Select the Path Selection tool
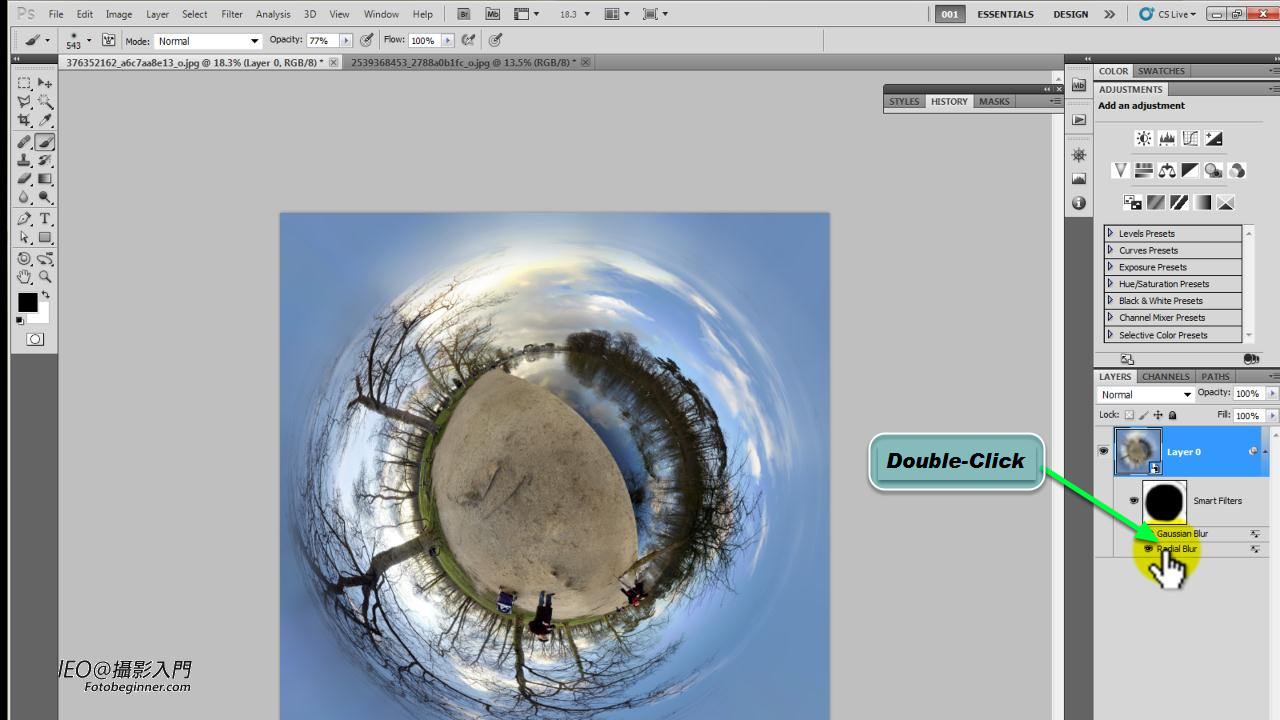 (x=25, y=238)
